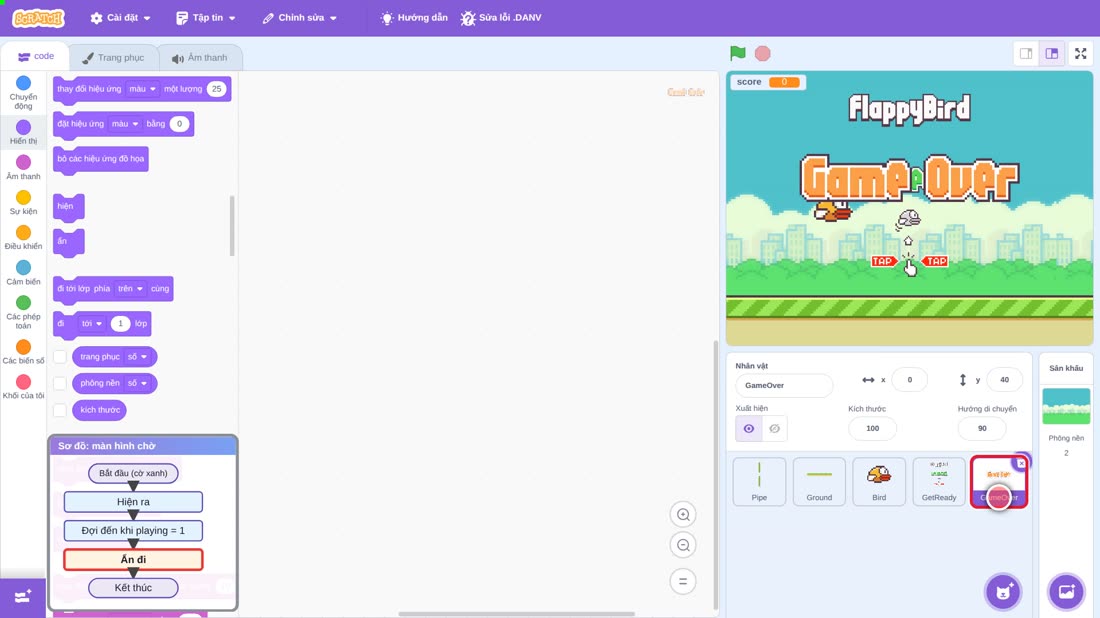
Task: Expand màu dropdown in đặt hiệu ứng block
Action: pyautogui.click(x=125, y=124)
